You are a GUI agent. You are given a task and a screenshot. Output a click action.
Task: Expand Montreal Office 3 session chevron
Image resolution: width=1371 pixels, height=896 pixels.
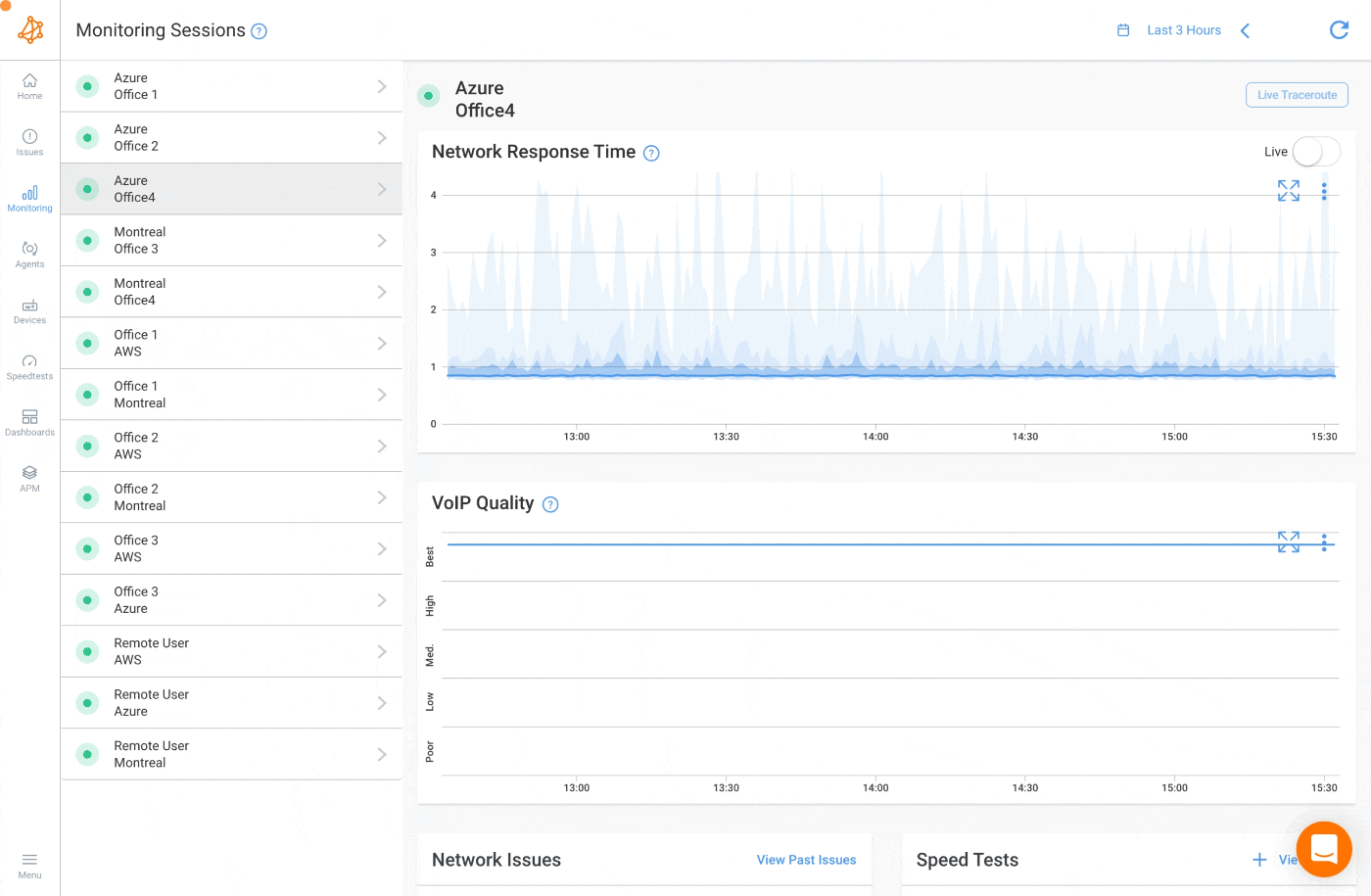click(x=382, y=241)
